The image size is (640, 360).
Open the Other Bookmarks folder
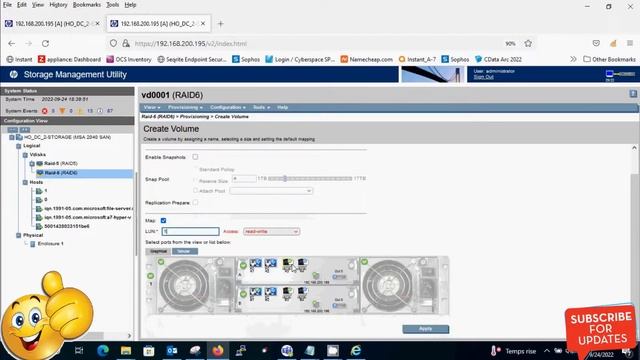click(x=609, y=59)
